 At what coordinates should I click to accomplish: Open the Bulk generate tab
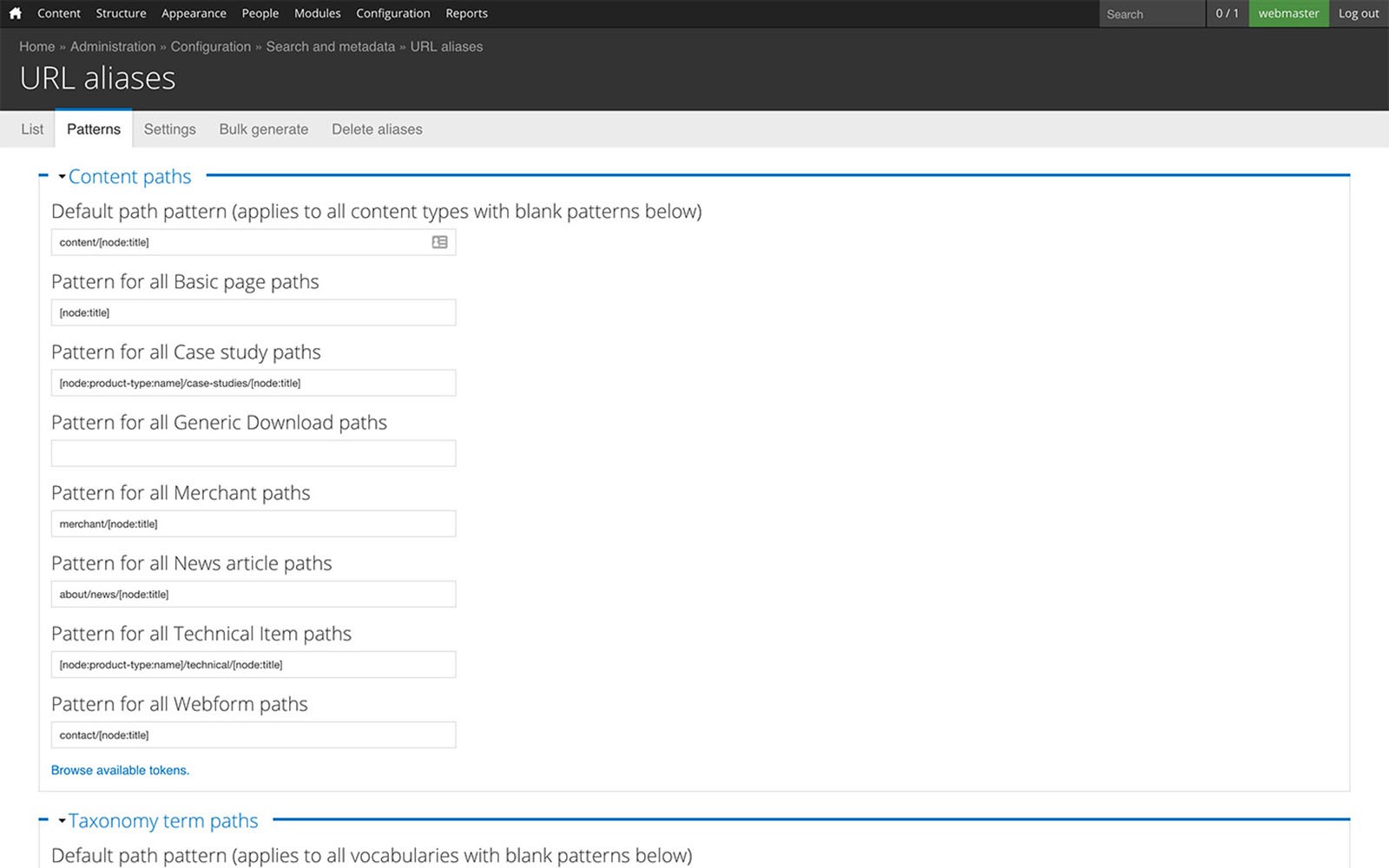(264, 129)
